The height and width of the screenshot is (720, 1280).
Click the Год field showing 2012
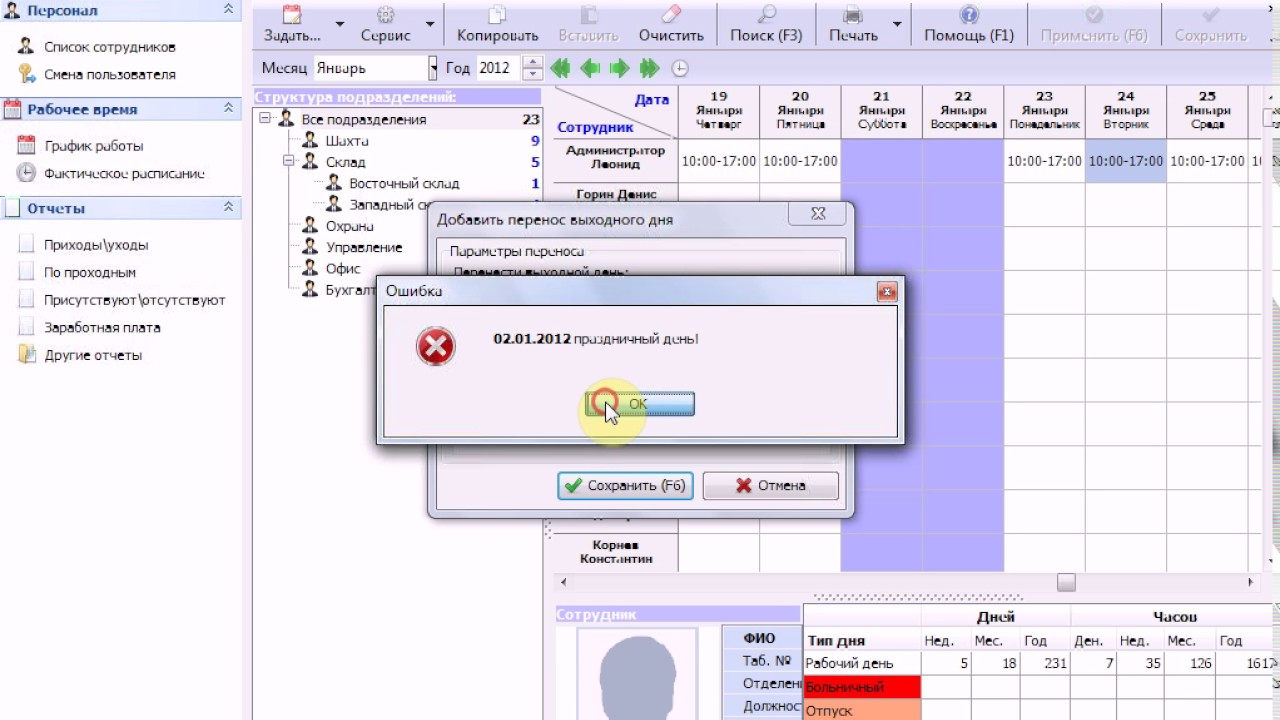[497, 68]
